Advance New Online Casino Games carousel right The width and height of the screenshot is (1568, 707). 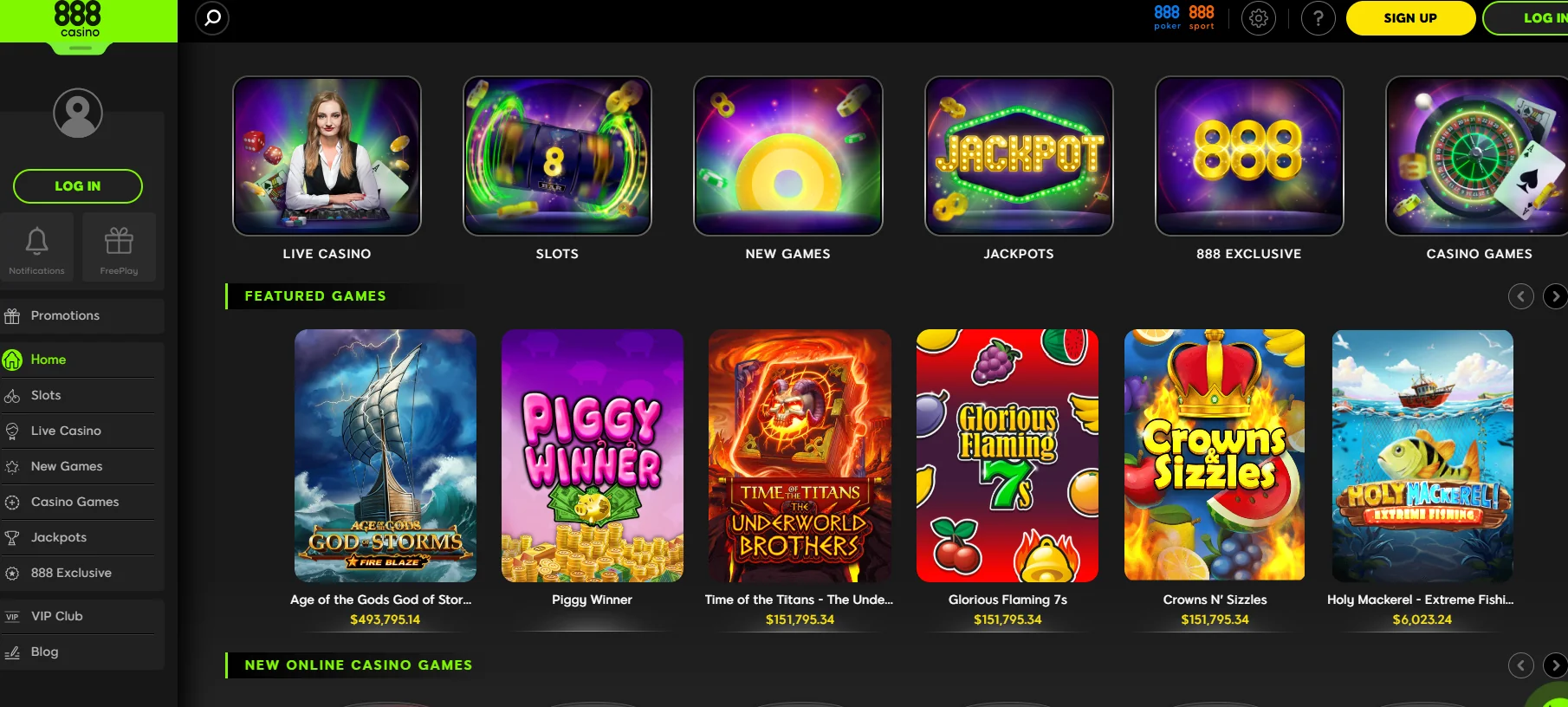coord(1555,665)
